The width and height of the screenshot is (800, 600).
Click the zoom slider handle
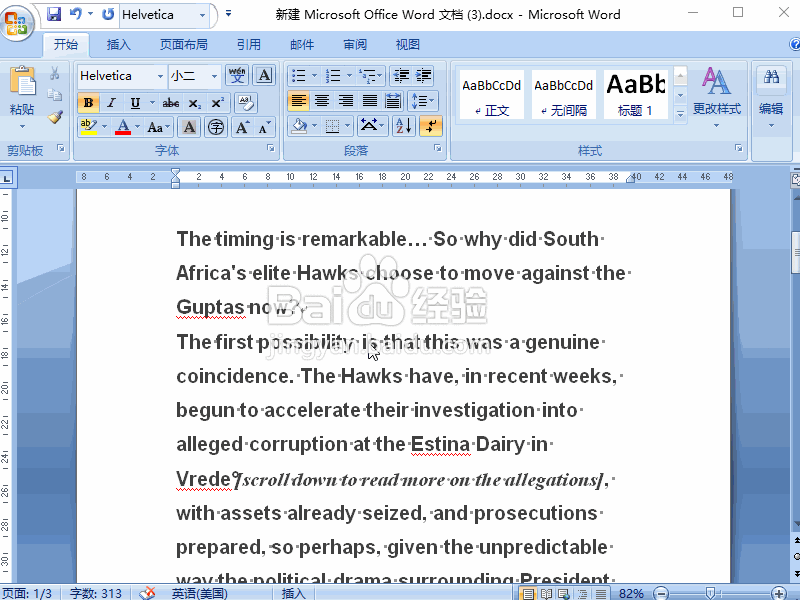[710, 593]
